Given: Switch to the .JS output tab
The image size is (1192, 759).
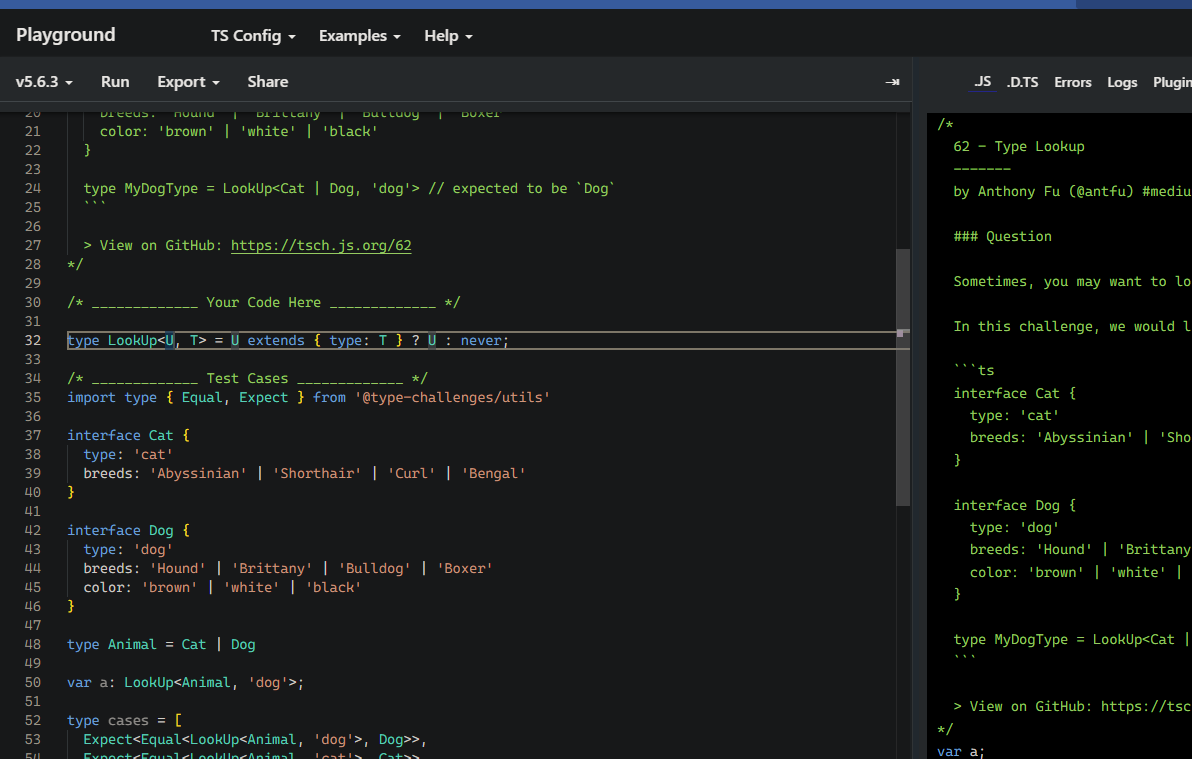Looking at the screenshot, I should (x=982, y=82).
